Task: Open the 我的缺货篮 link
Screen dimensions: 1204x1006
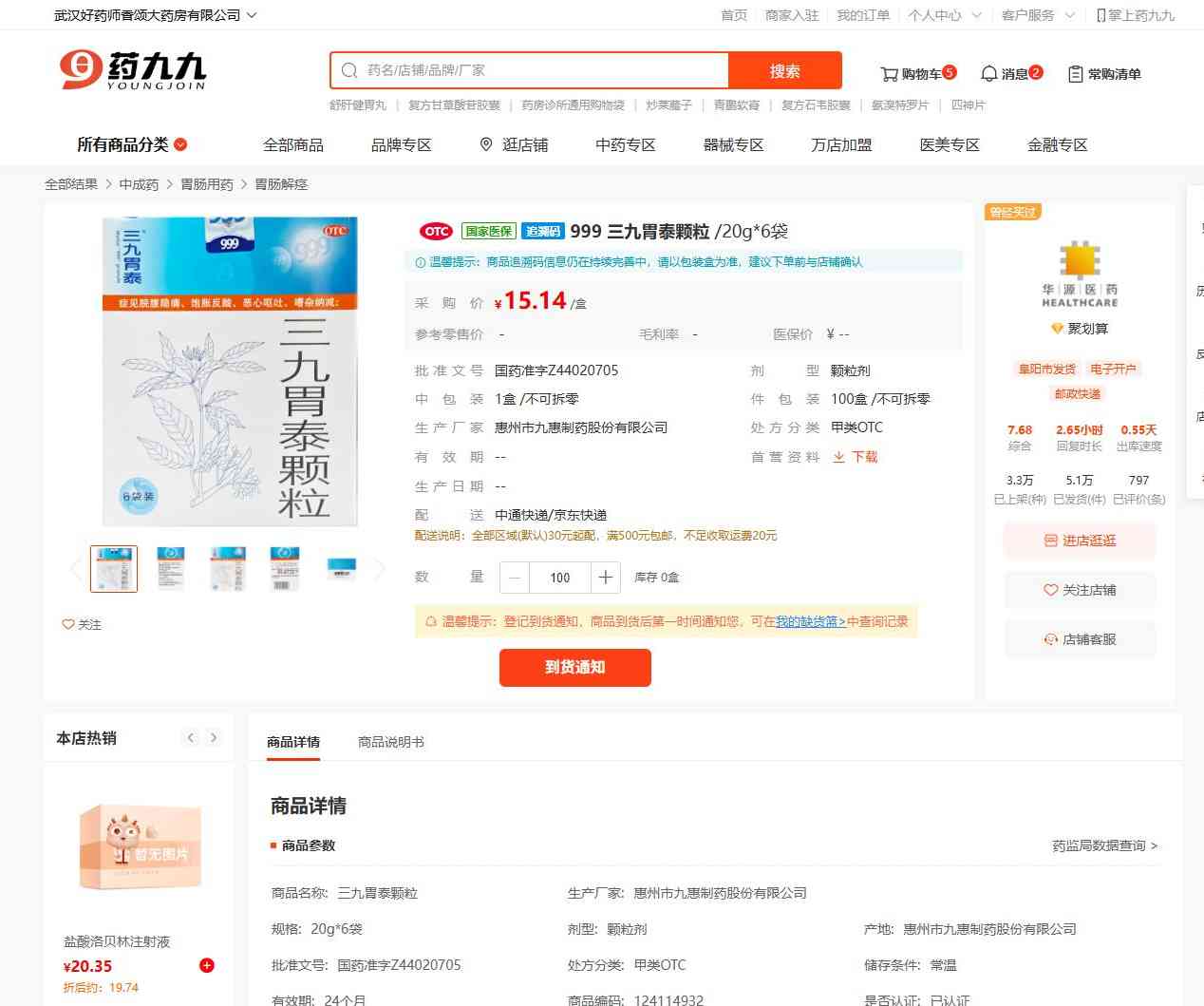Action: tap(811, 621)
